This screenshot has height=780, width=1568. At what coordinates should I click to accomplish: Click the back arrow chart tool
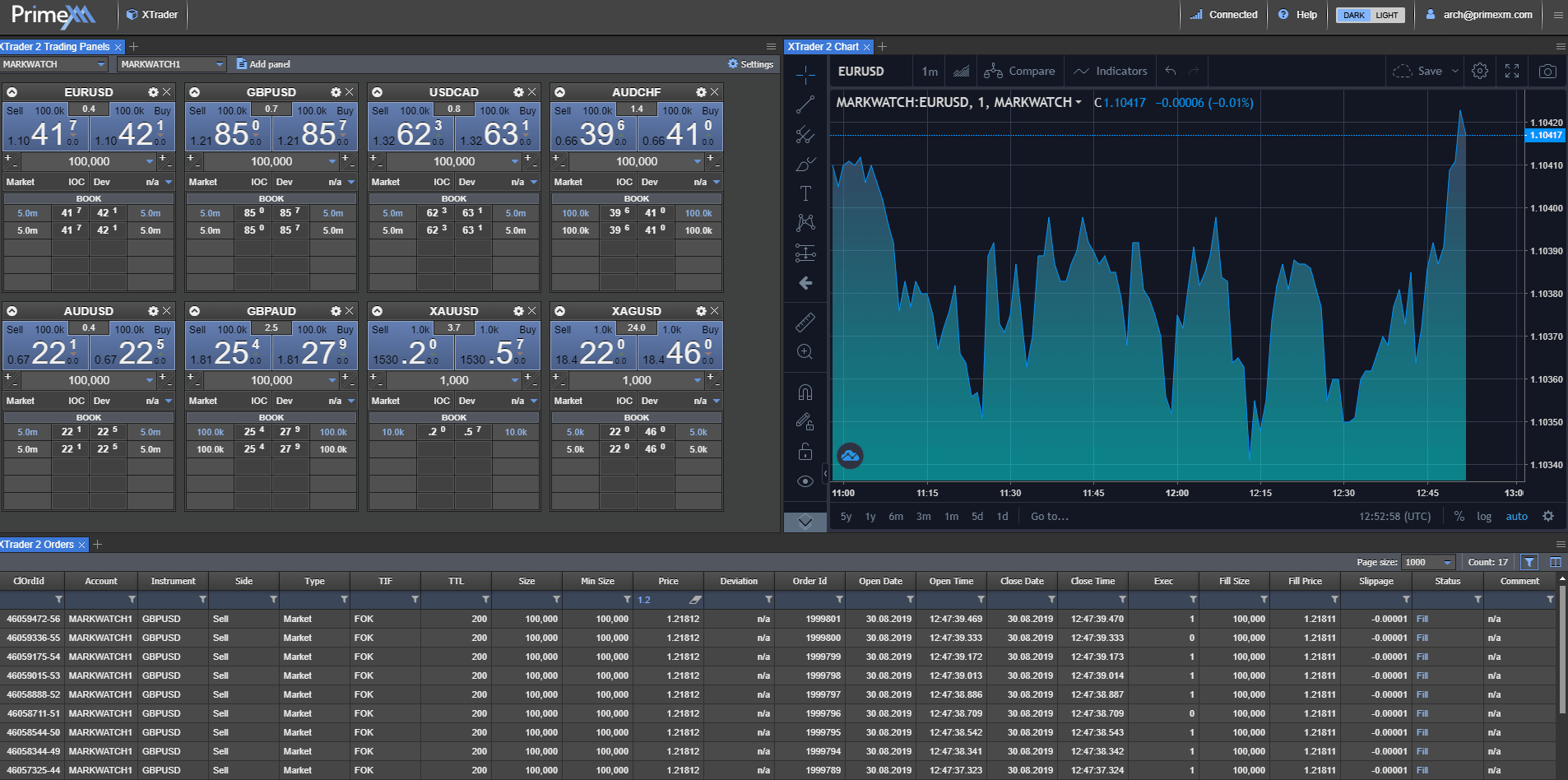(x=805, y=283)
